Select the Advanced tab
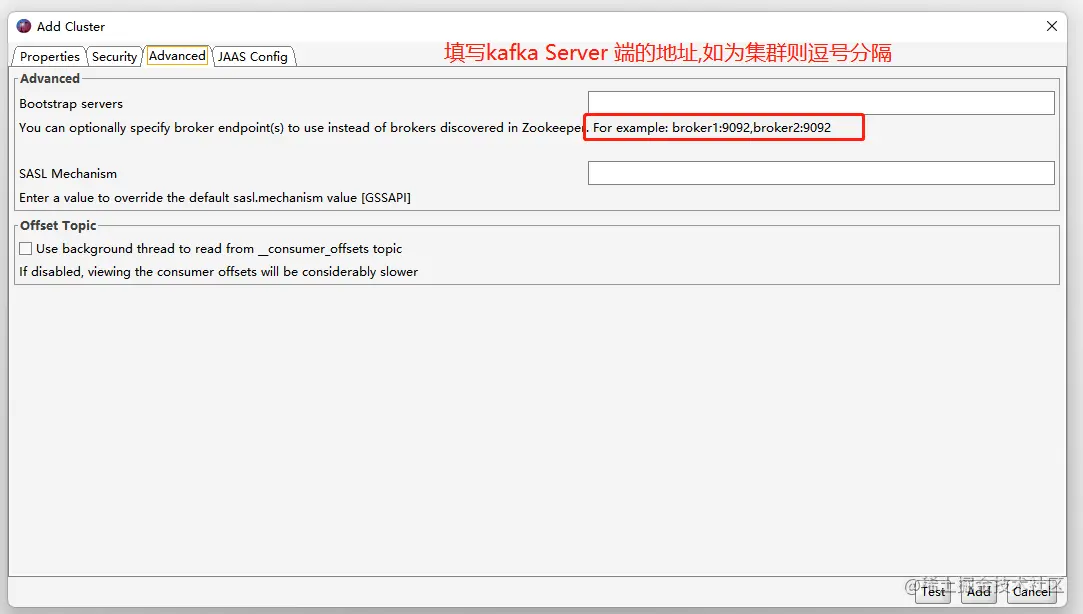 (x=178, y=56)
